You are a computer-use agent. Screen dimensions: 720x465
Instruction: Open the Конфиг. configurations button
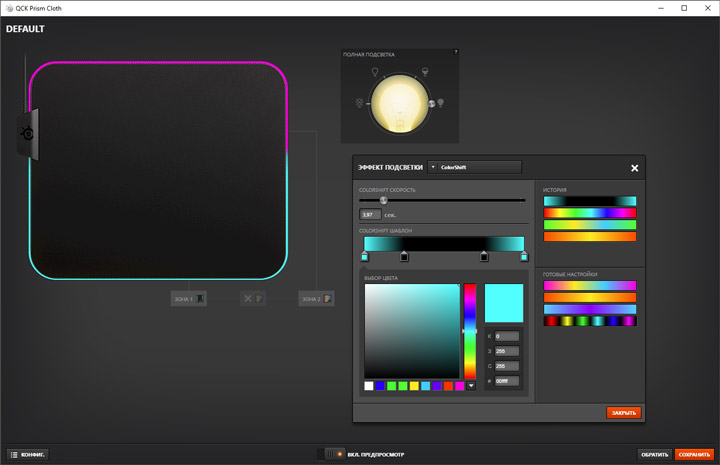click(28, 454)
